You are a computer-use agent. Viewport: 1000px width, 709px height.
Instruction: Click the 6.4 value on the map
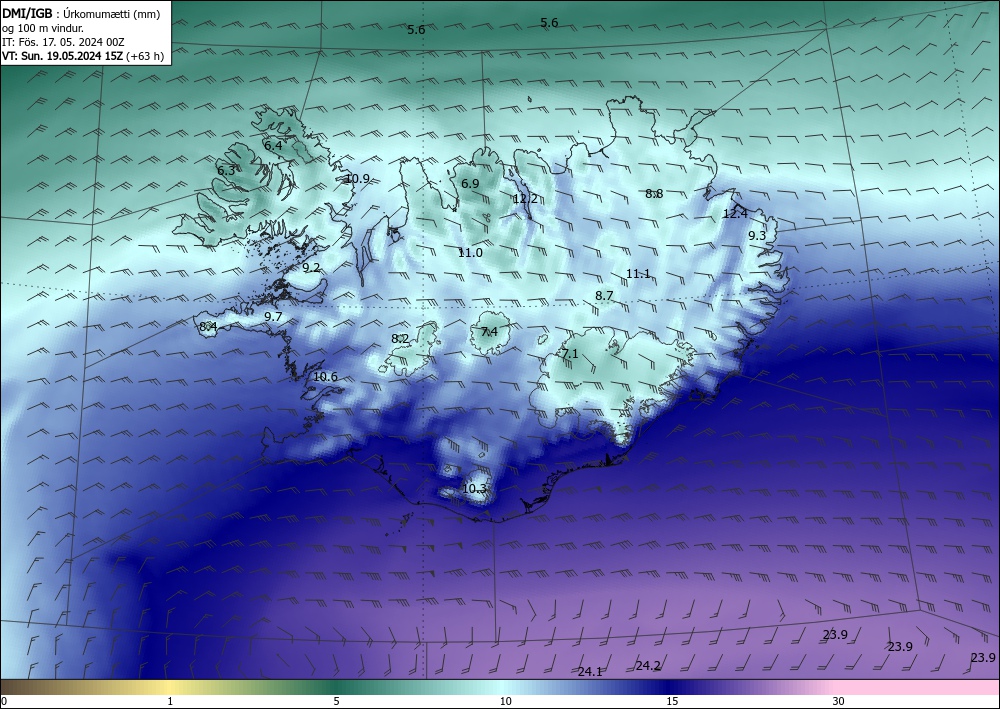pyautogui.click(x=273, y=145)
